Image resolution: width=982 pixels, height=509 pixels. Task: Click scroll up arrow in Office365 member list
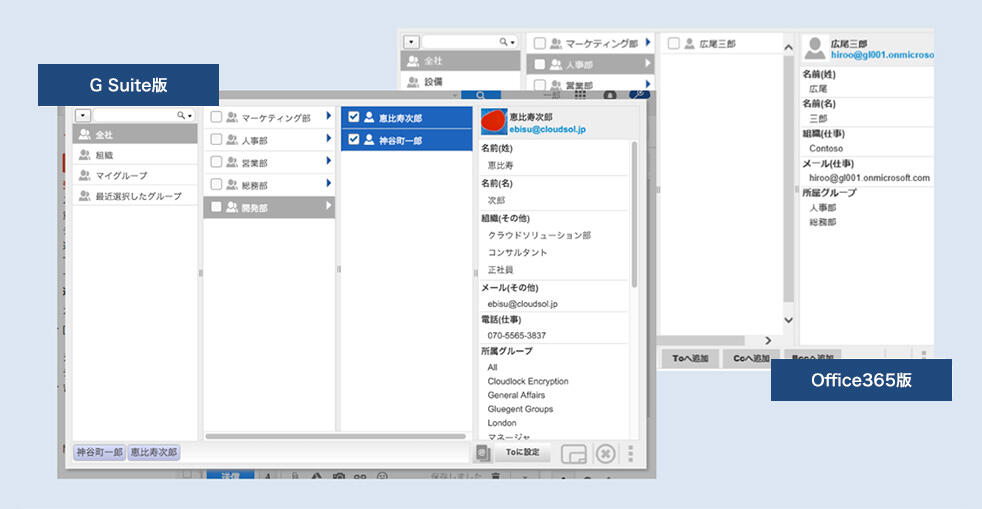click(788, 47)
